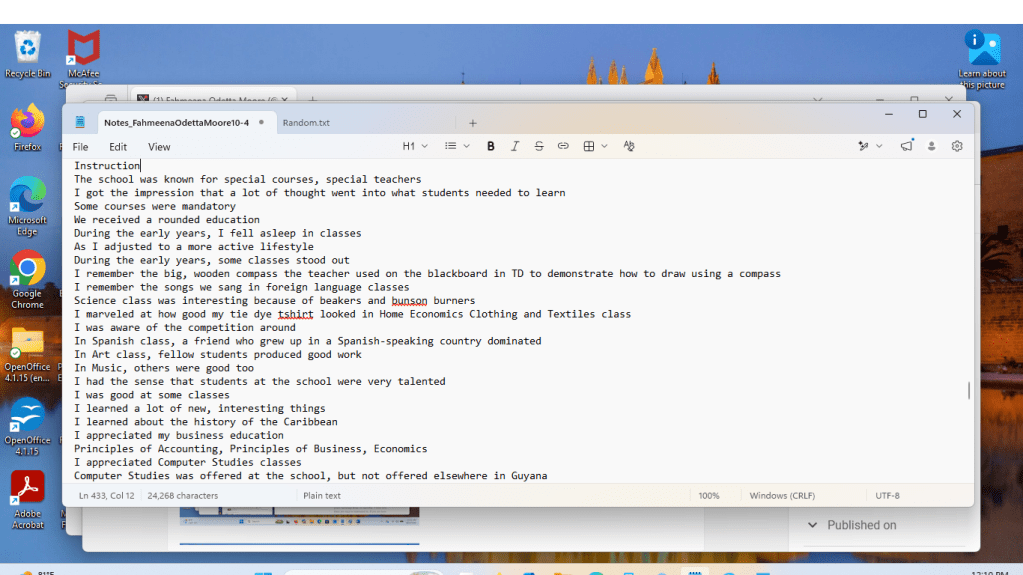Click the UTF-8 encoding indicator
The height and width of the screenshot is (575, 1023).
(x=887, y=495)
